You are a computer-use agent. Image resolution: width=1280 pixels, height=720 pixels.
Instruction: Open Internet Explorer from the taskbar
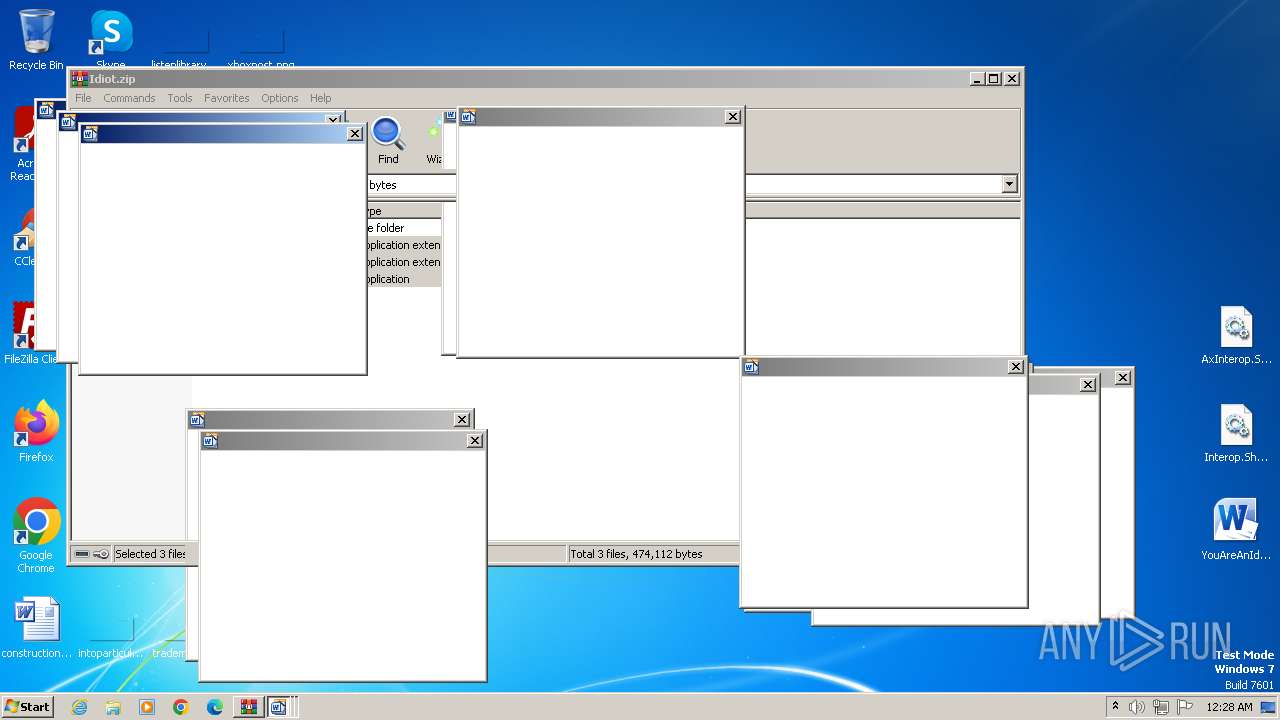point(79,707)
